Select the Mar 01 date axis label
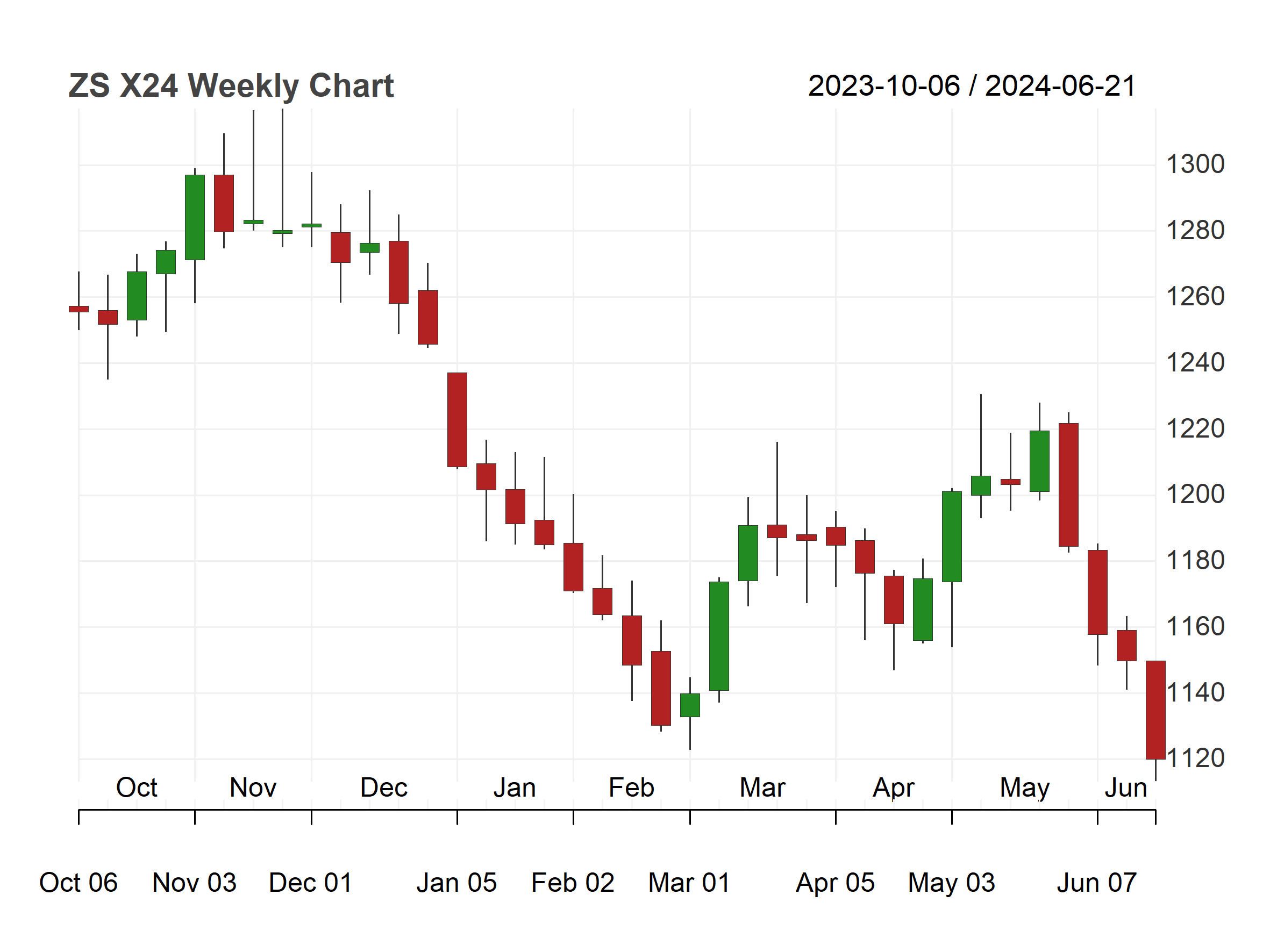This screenshot has height=952, width=1270. 689,883
